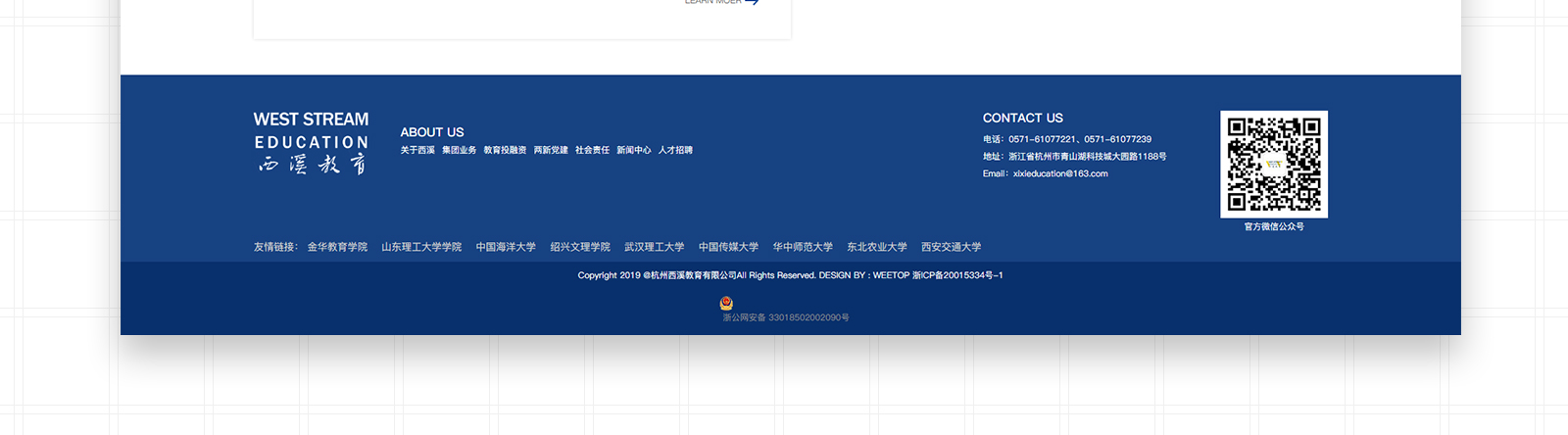Click the 浙公网安备 33018502002090号 link
The height and width of the screenshot is (435, 1568).
point(786,317)
